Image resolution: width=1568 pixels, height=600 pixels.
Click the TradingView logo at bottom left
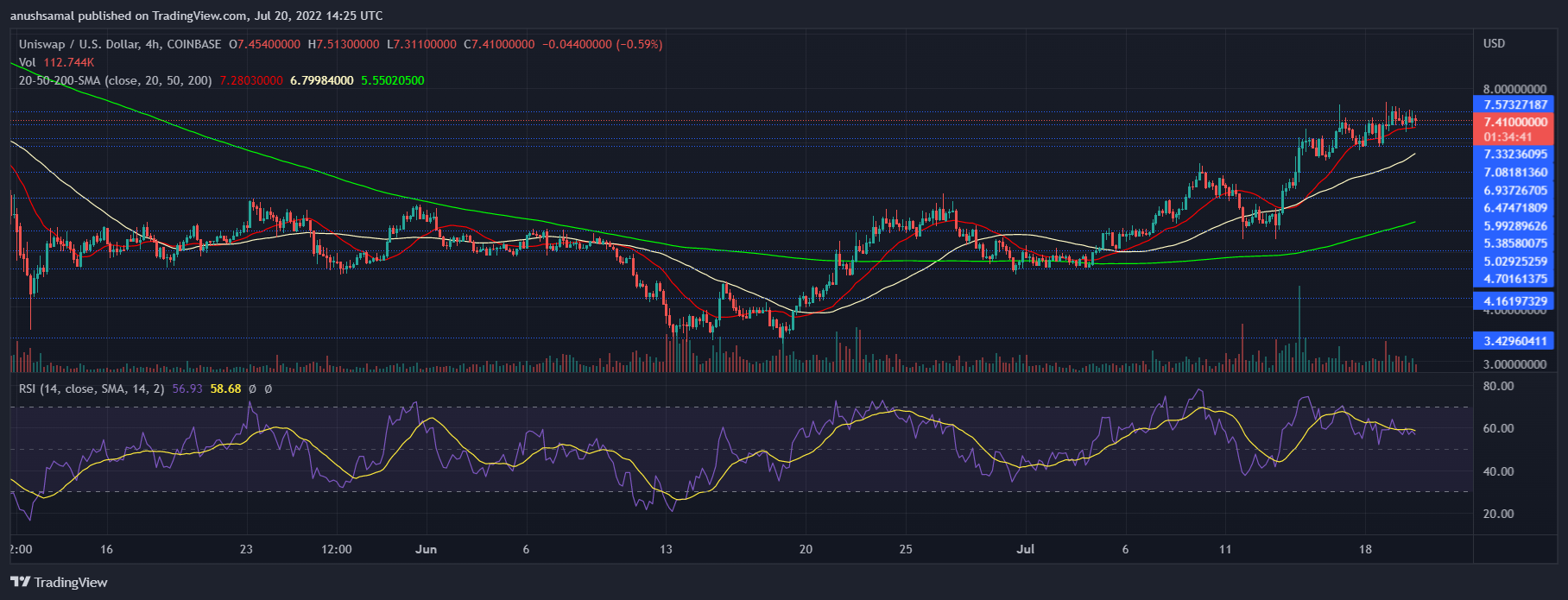59,582
